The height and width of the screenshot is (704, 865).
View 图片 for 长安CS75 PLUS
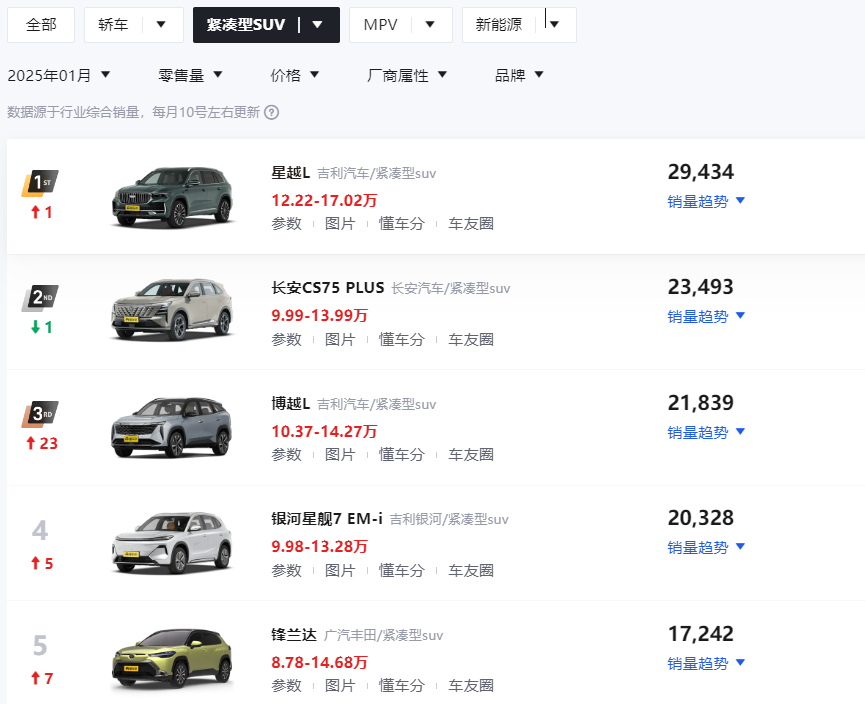[x=340, y=339]
